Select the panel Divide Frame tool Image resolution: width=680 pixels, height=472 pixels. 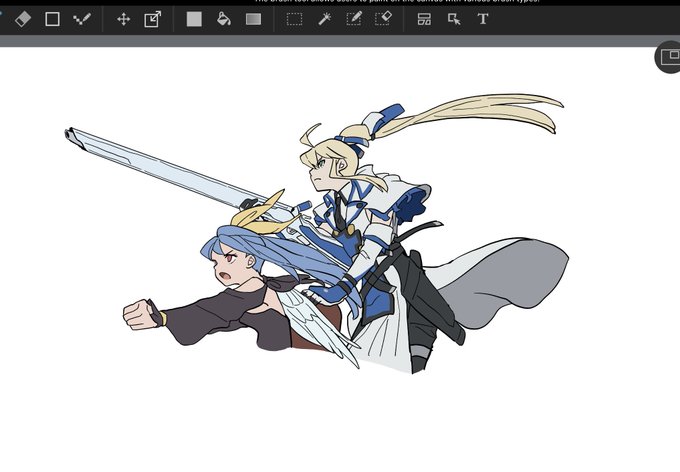[x=424, y=19]
